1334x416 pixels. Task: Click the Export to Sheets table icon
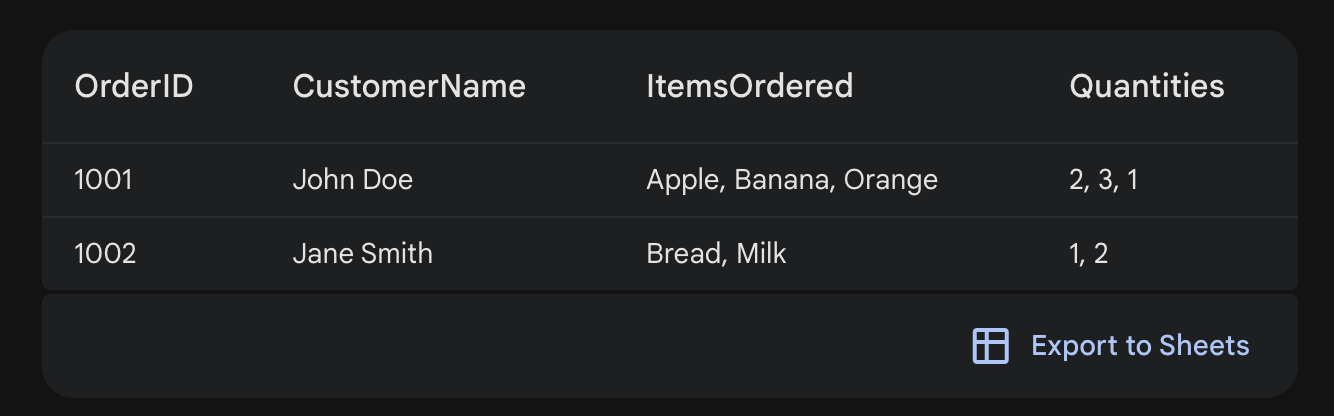[990, 346]
